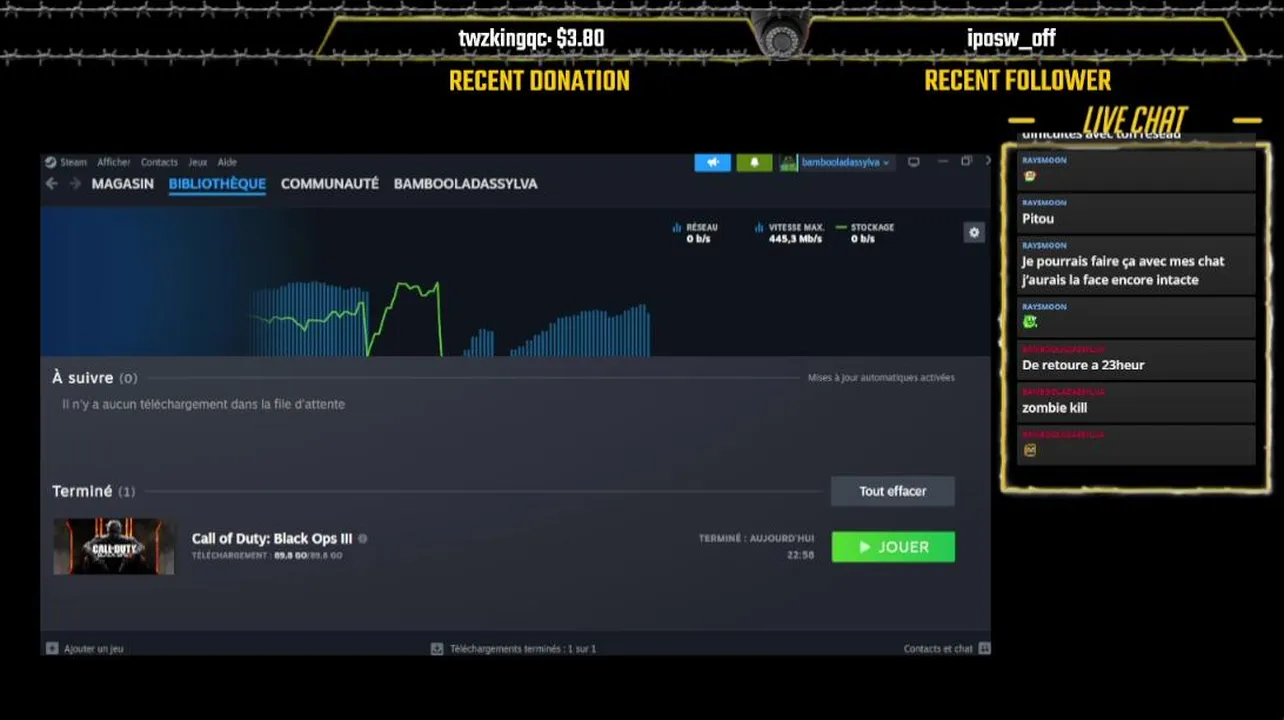1284x720 pixels.
Task: Click the twzkingqc $3.80 recent donation
Action: [x=531, y=39]
